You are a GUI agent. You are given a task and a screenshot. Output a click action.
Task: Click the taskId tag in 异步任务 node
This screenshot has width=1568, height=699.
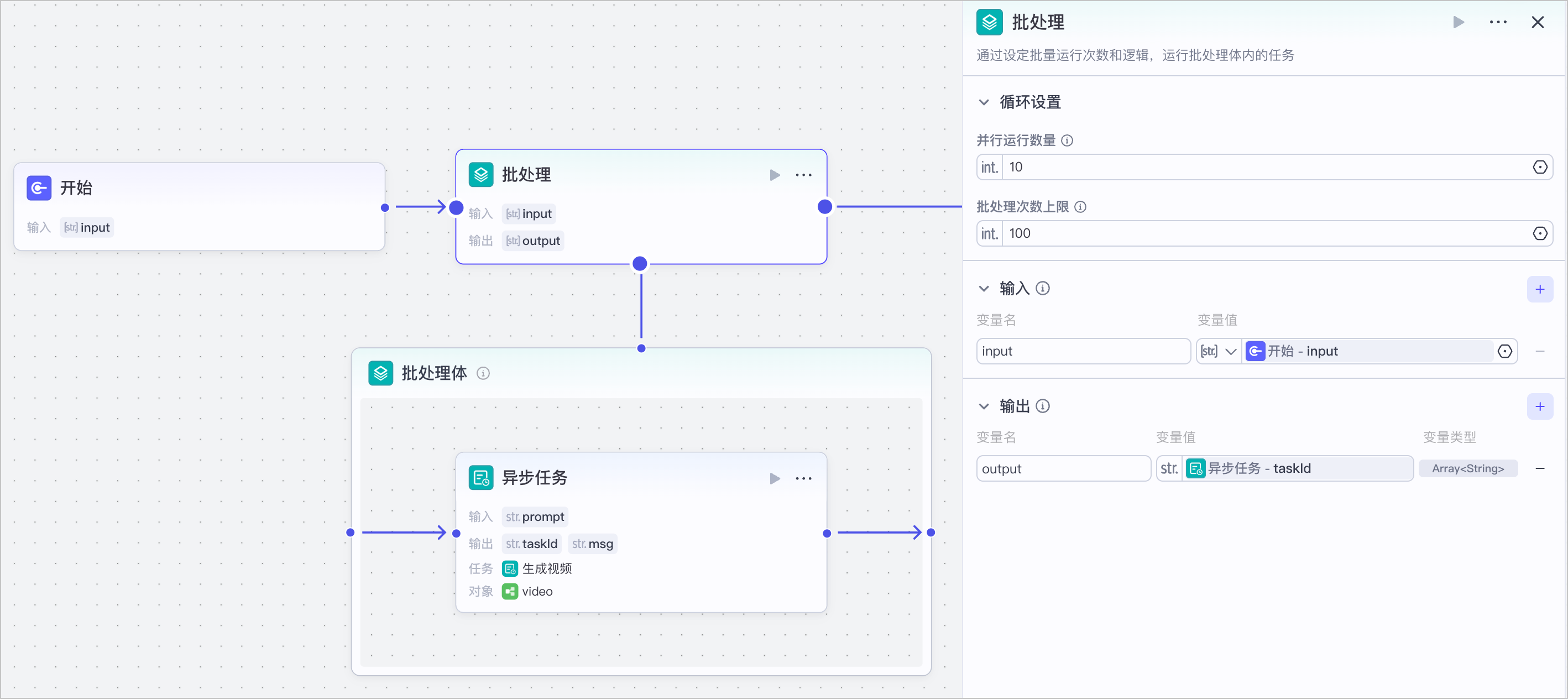click(531, 544)
